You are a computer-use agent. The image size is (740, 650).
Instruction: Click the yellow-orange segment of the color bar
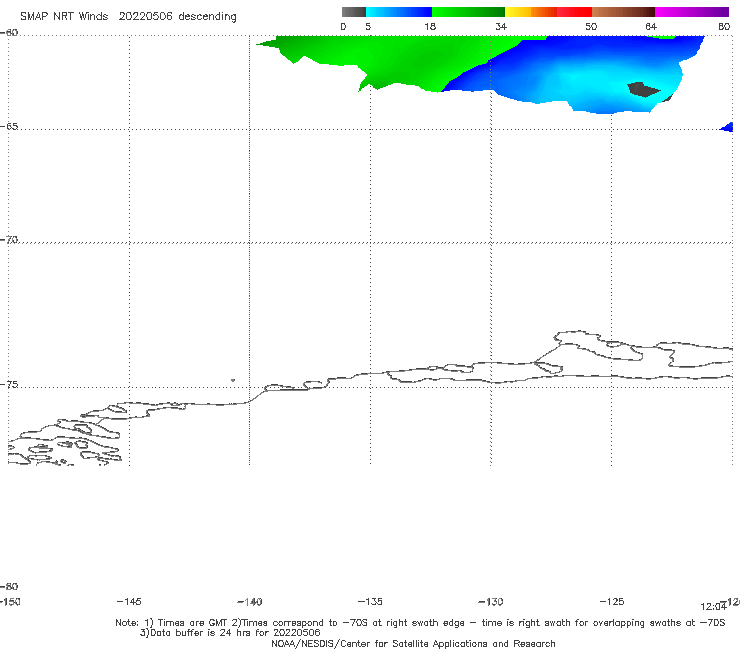tap(530, 12)
